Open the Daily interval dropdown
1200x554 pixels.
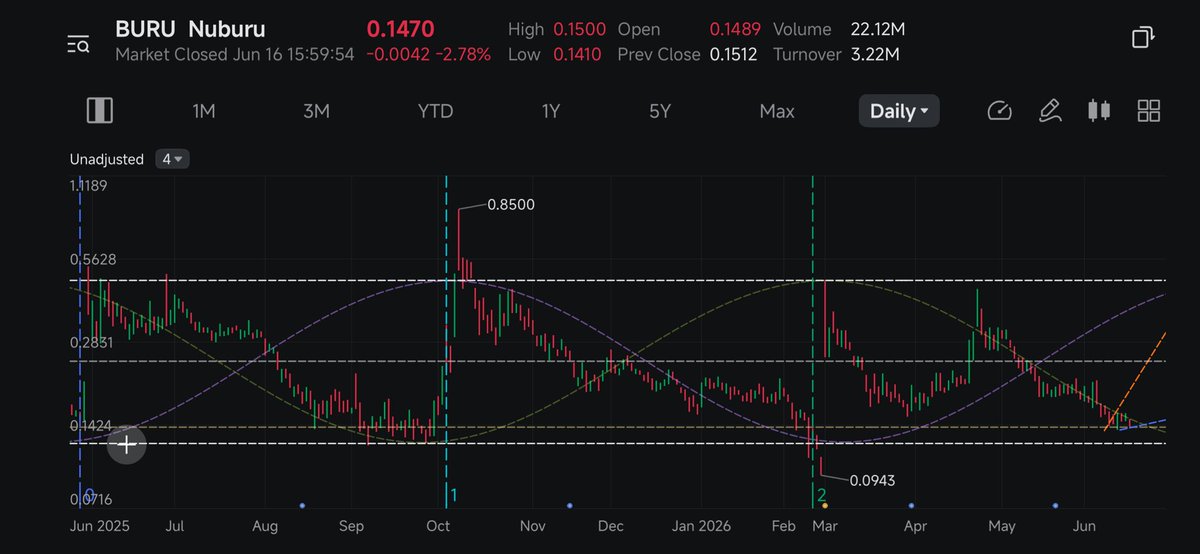pos(899,111)
